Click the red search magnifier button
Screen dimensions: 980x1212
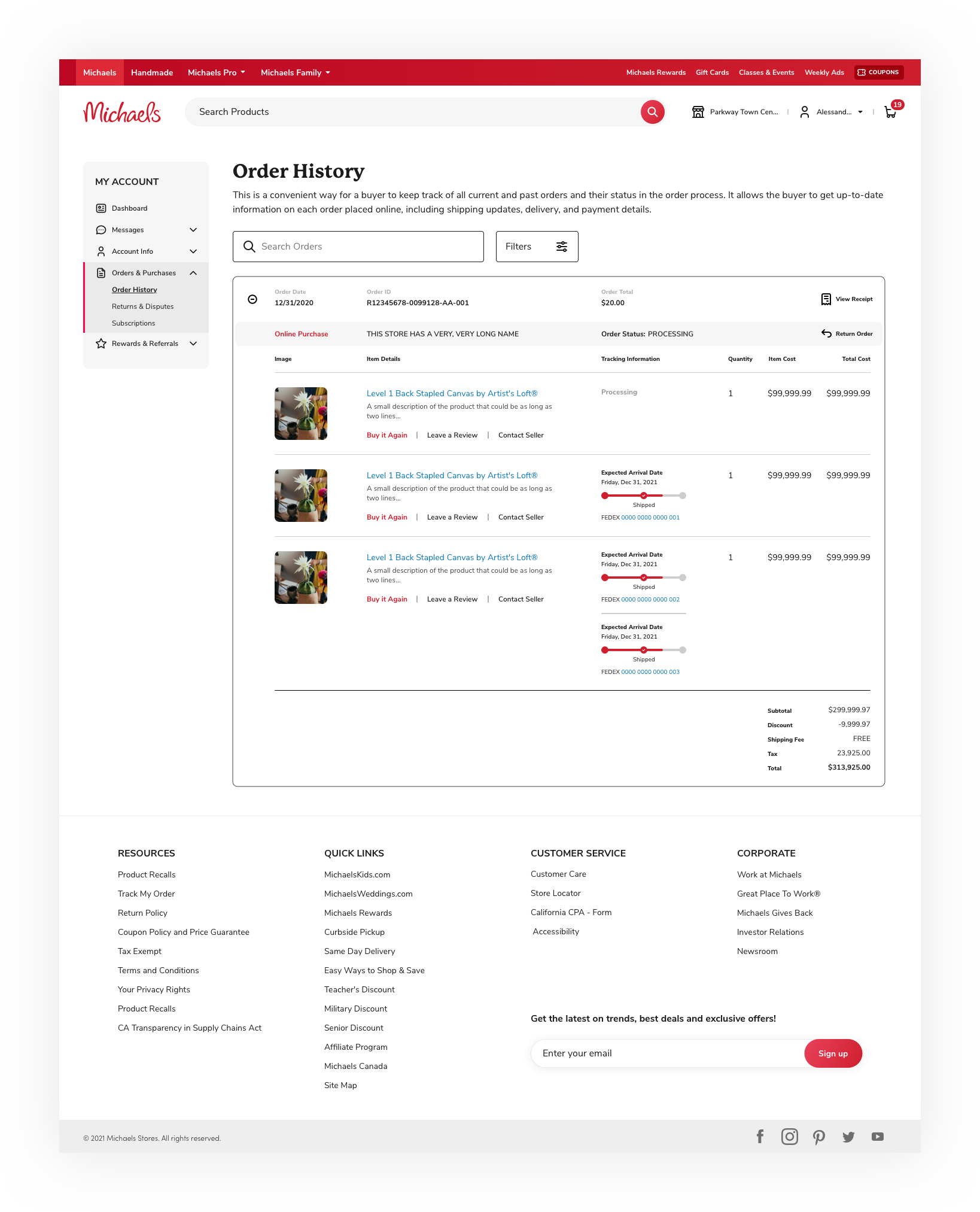(x=652, y=112)
